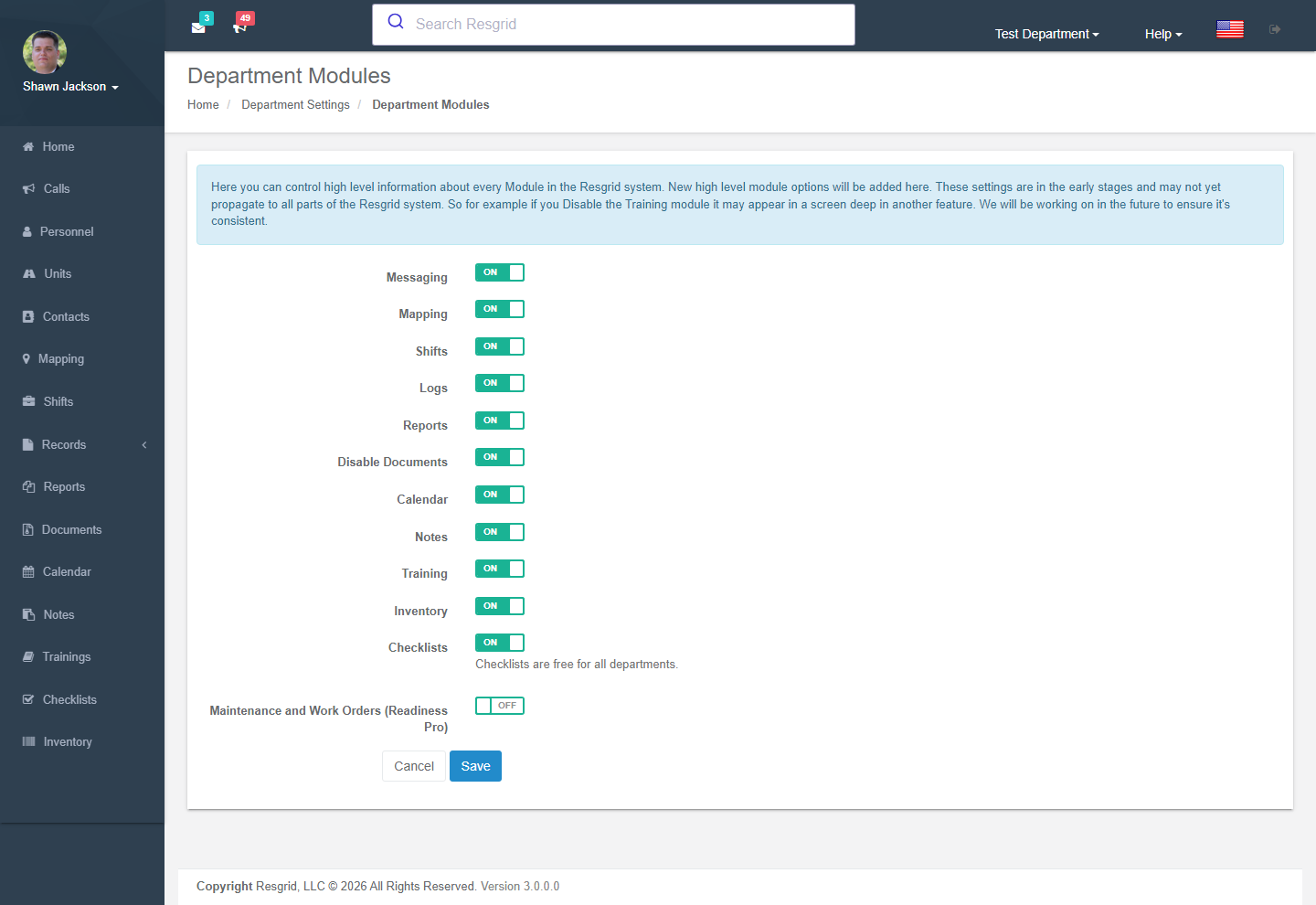
Task: Toggle the Shifts module switch
Action: (500, 346)
